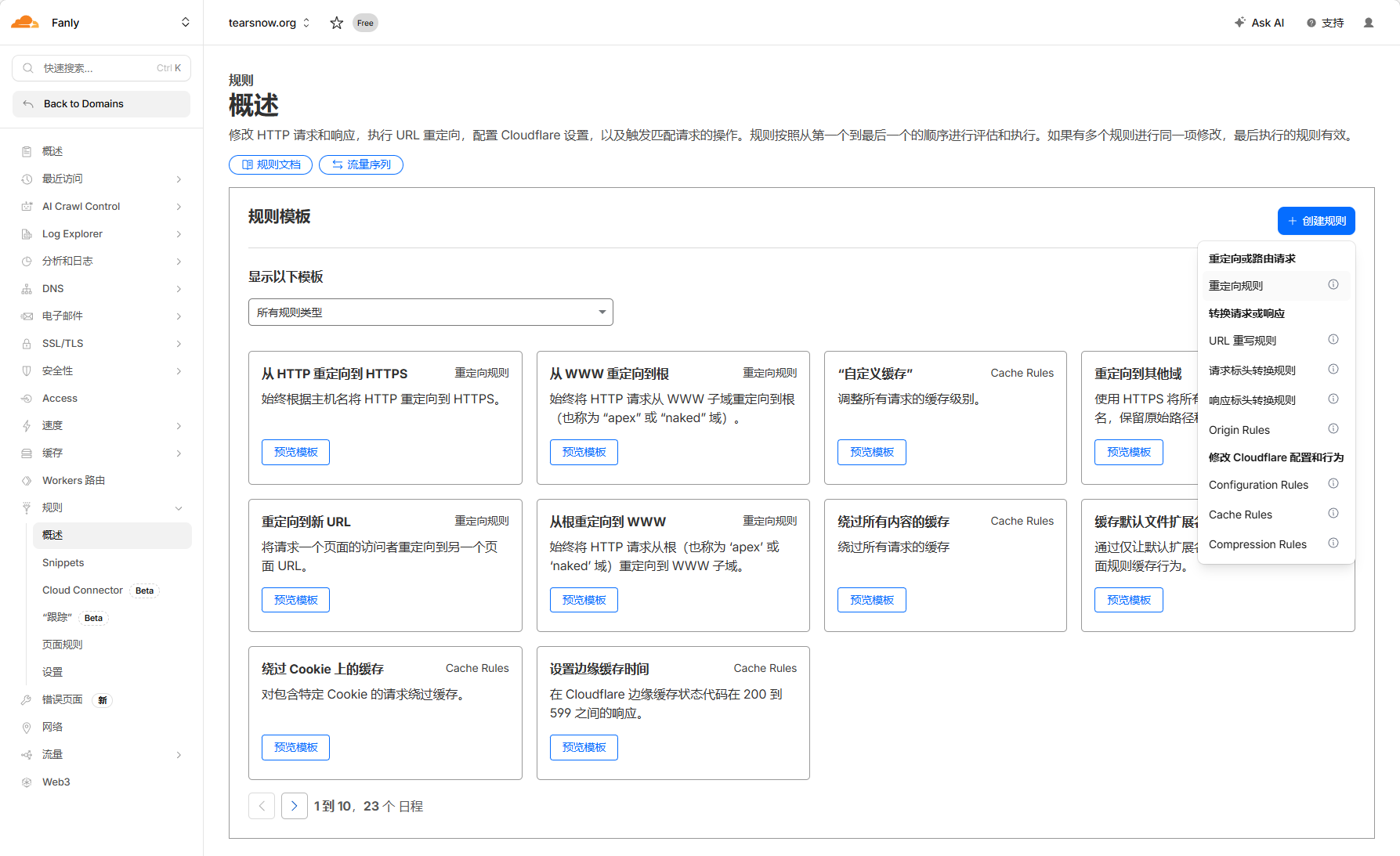Go to previous page of templates

tap(262, 806)
